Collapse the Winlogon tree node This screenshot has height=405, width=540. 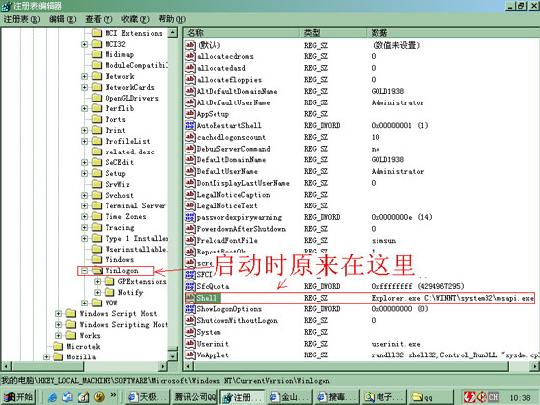coord(84,271)
